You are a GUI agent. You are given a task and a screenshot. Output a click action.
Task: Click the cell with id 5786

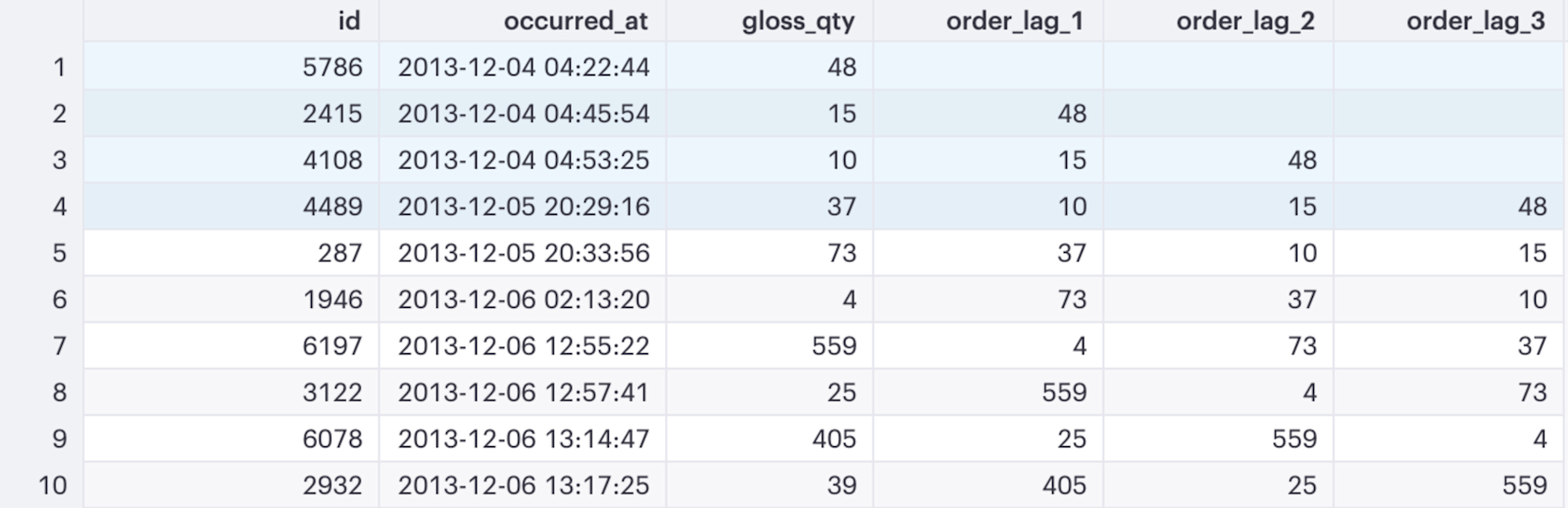231,67
